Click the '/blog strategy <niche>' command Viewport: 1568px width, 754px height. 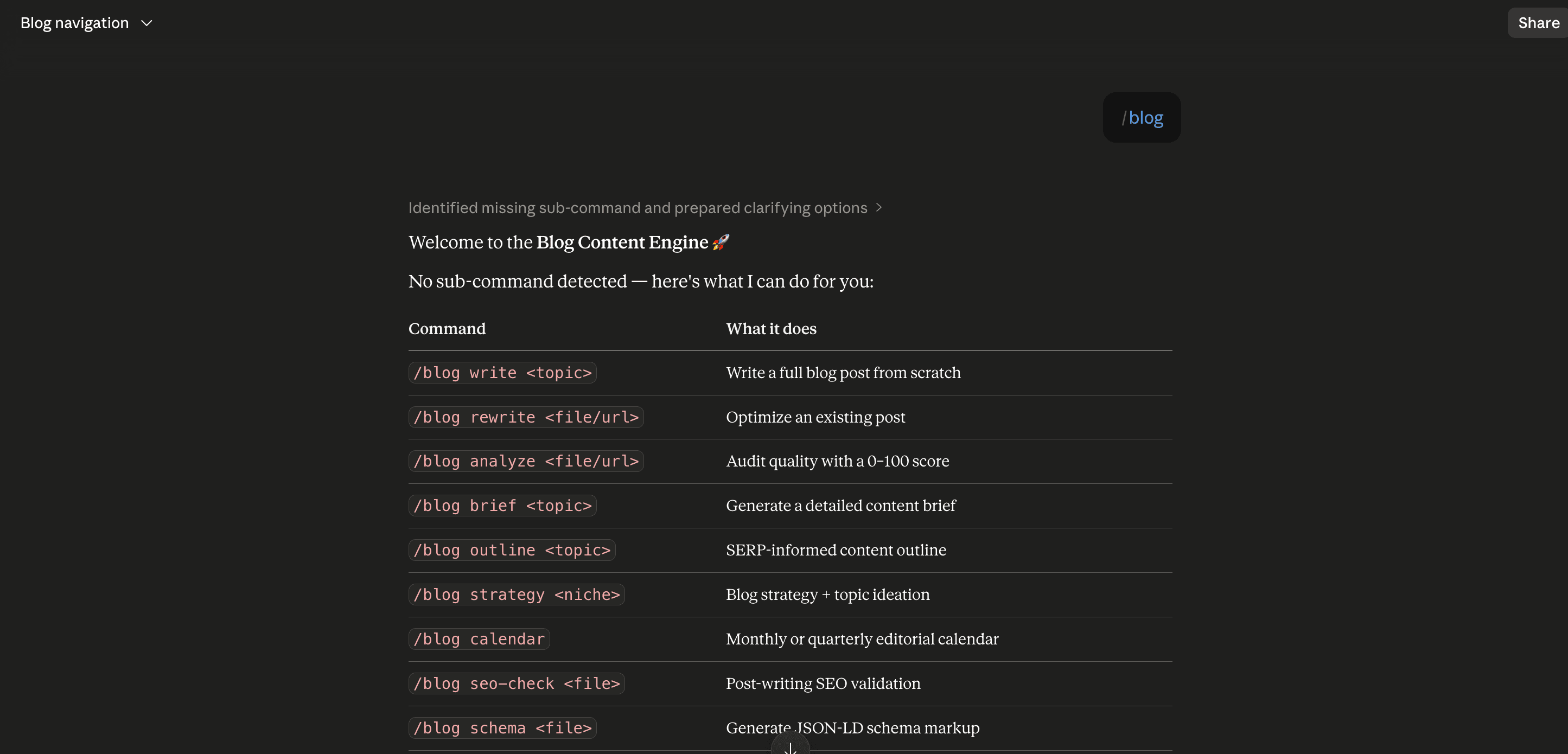[516, 595]
